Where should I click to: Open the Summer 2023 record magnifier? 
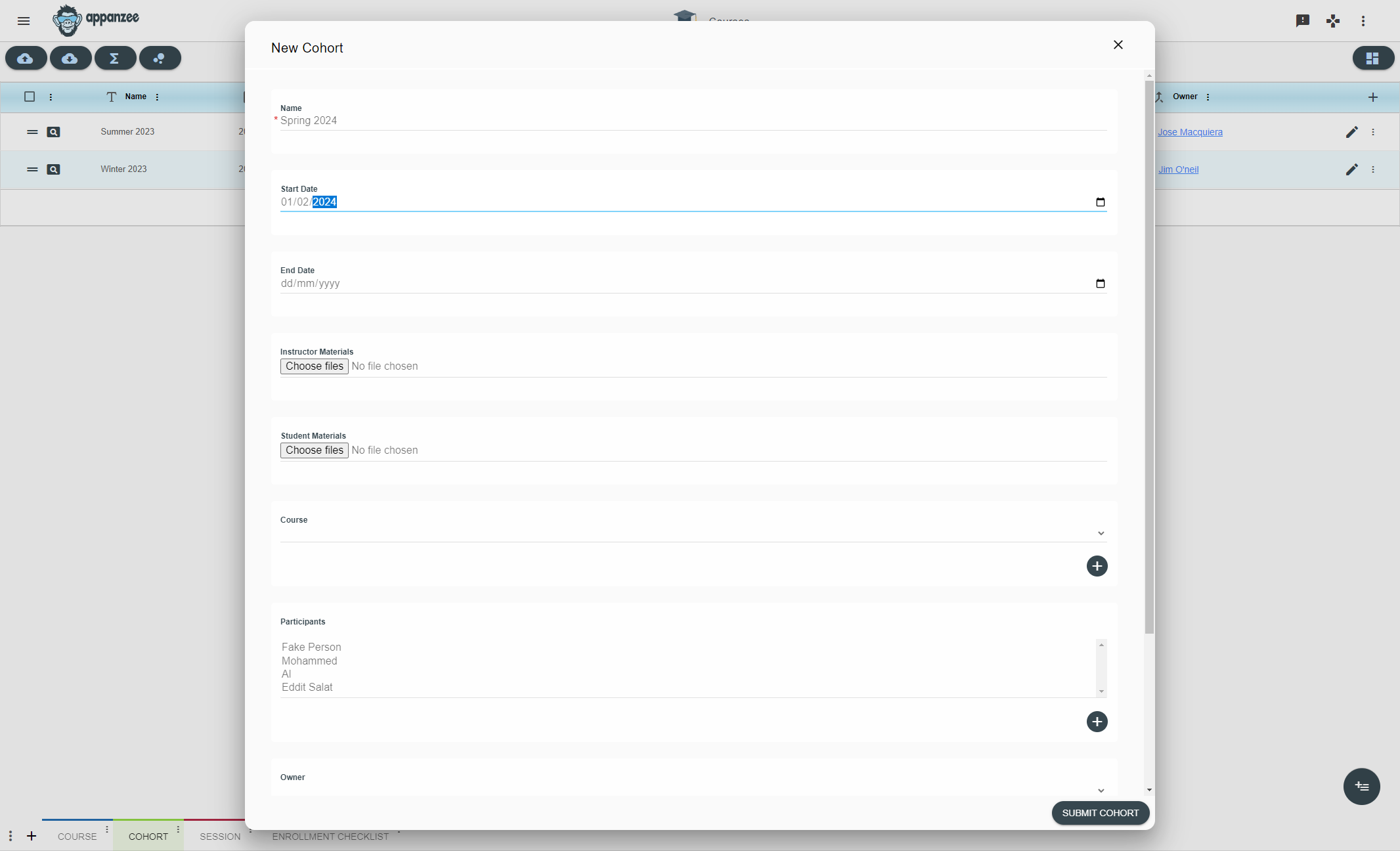(x=54, y=132)
